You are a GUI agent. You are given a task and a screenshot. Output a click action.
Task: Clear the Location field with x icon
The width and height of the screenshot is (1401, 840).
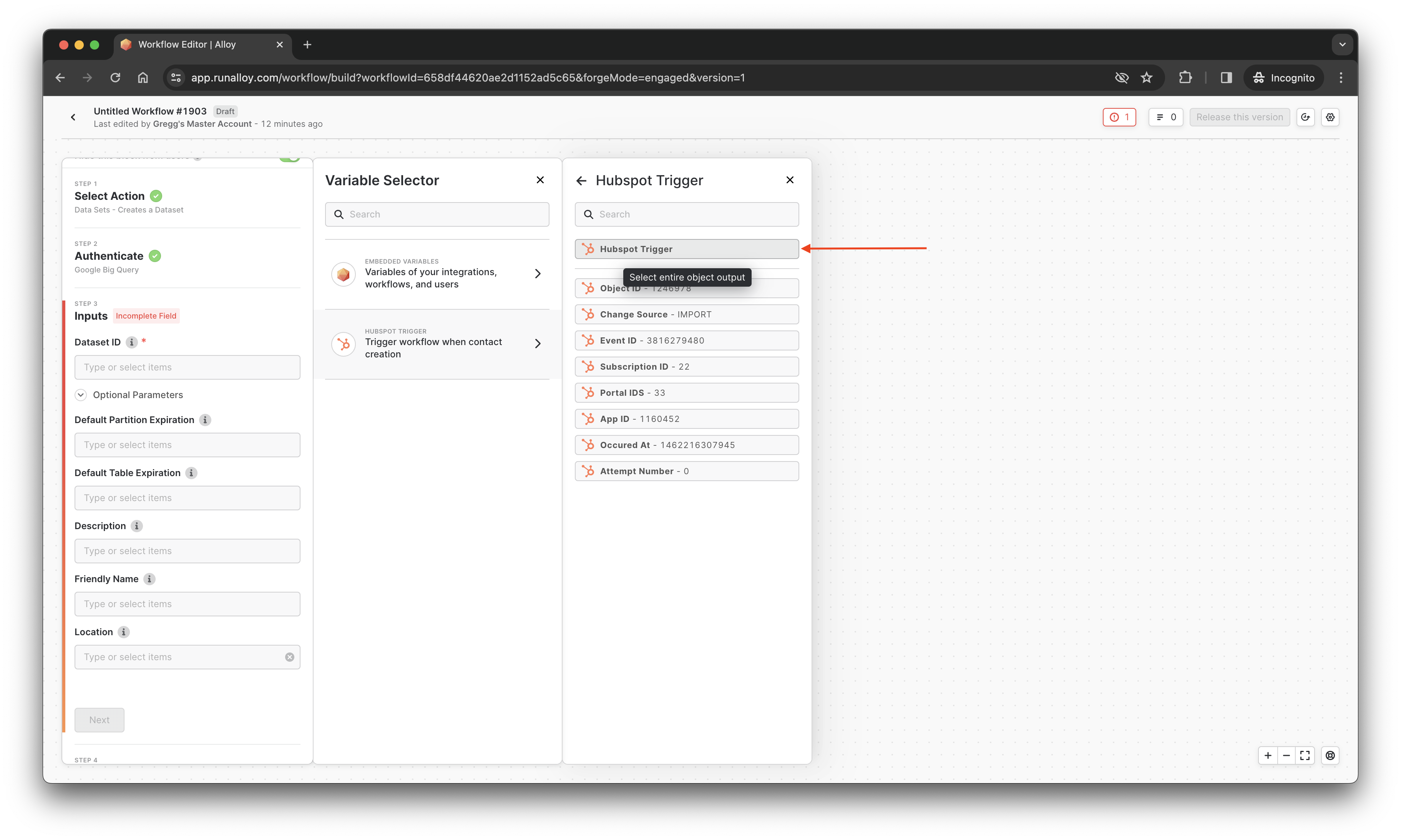pos(289,657)
